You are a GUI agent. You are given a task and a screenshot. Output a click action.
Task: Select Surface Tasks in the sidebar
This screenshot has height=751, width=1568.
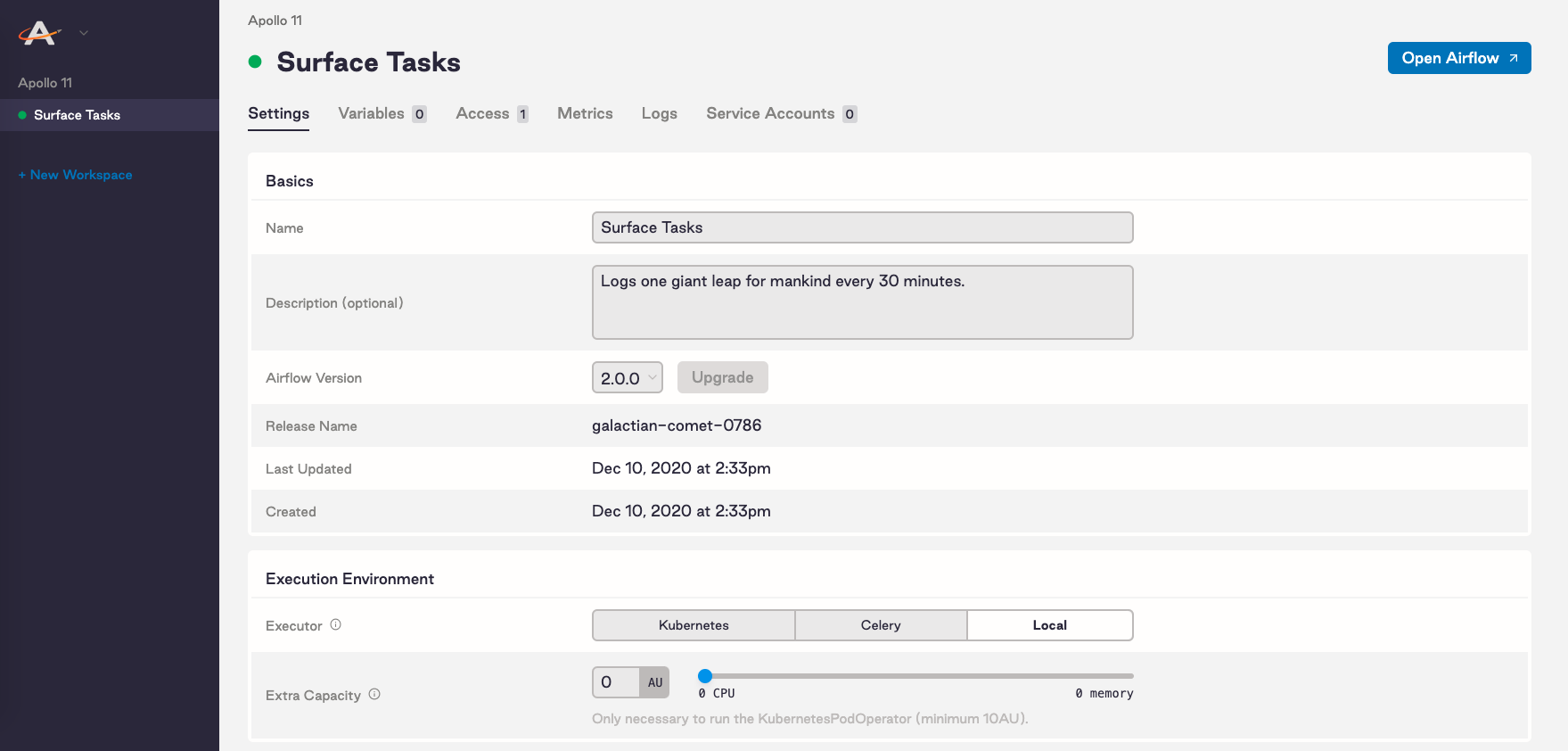pos(77,115)
